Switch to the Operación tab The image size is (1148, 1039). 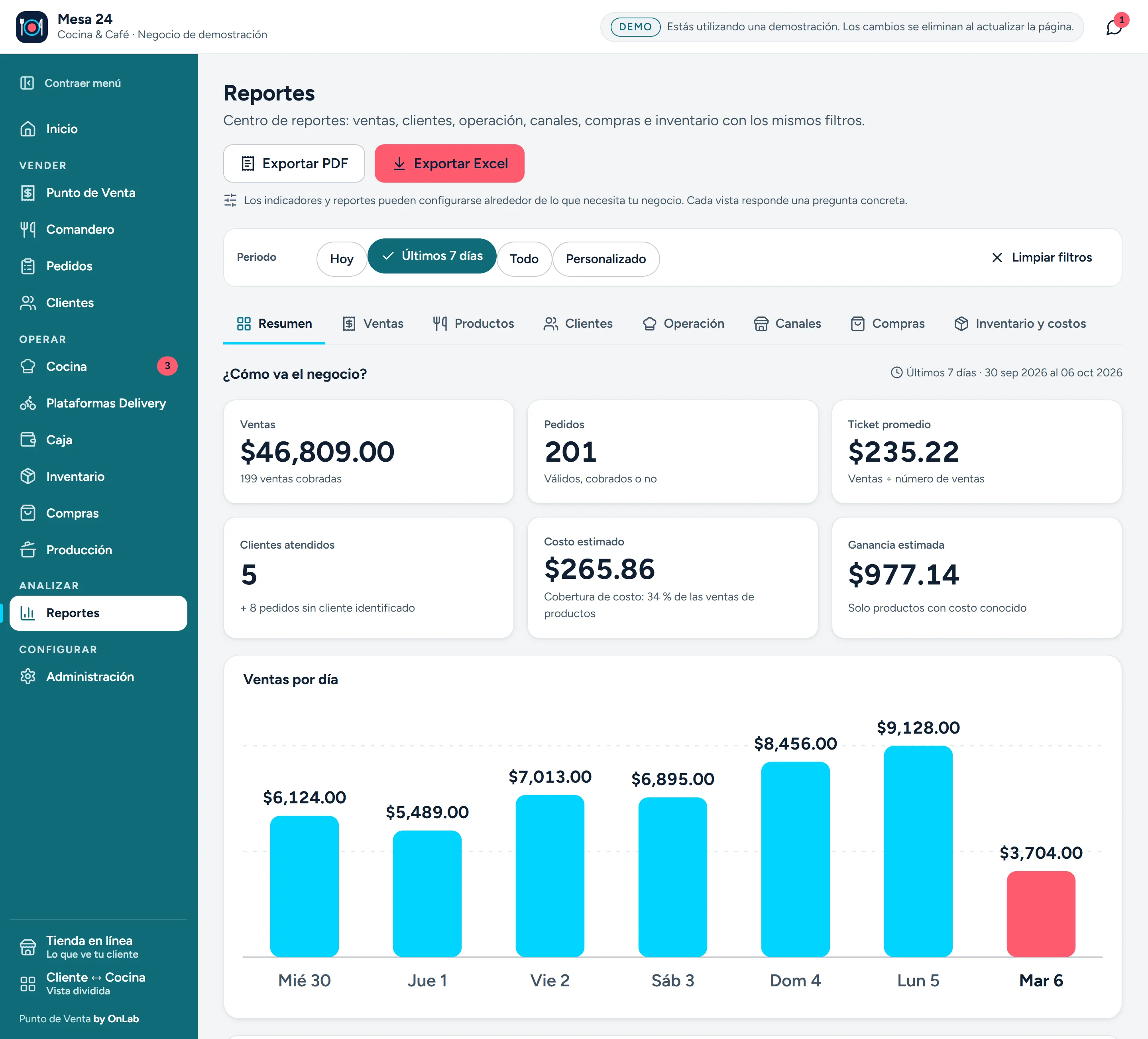683,324
